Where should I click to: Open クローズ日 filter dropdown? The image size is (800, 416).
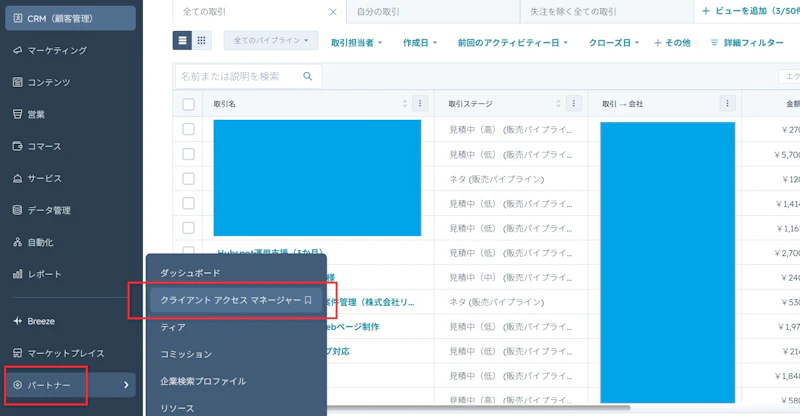pyautogui.click(x=614, y=43)
